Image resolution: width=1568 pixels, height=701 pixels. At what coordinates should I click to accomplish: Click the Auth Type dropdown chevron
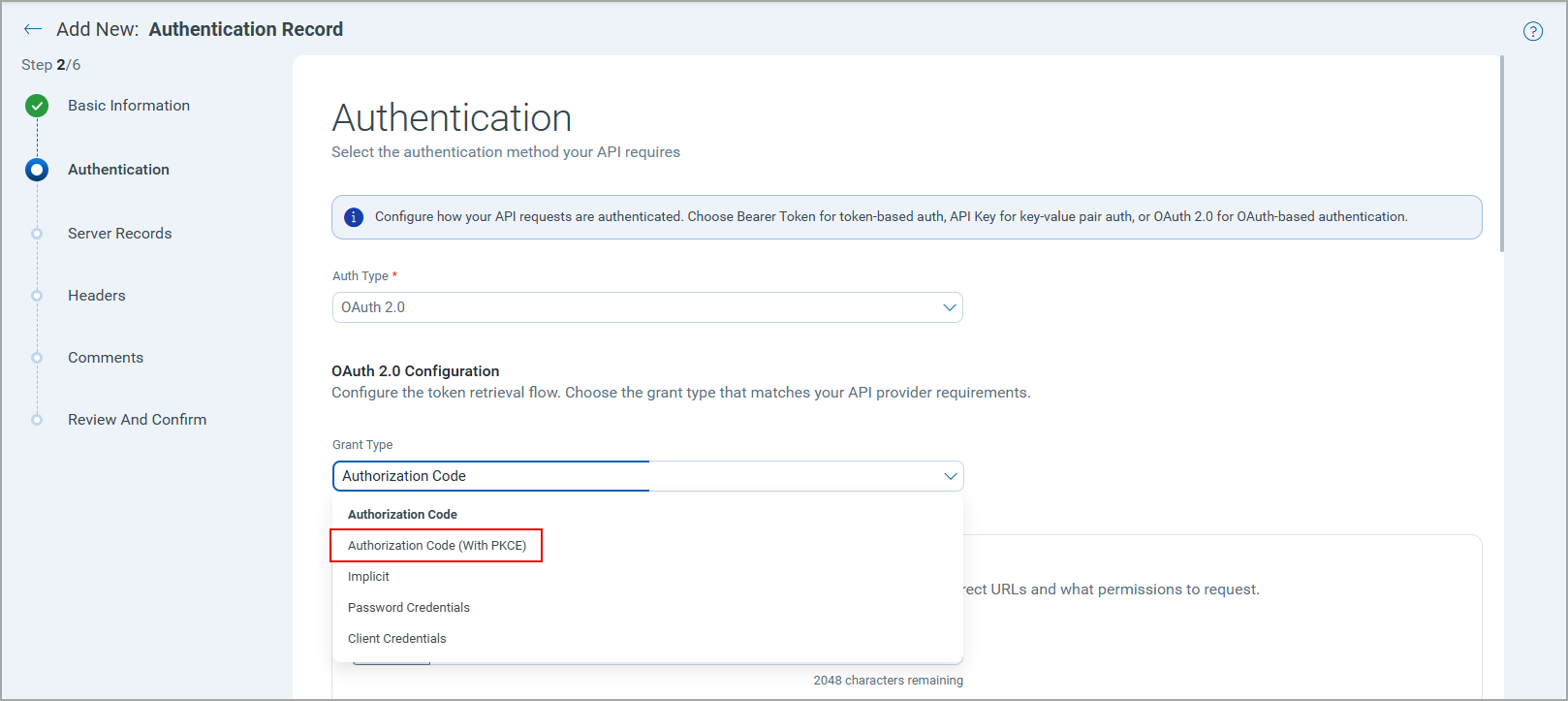950,307
